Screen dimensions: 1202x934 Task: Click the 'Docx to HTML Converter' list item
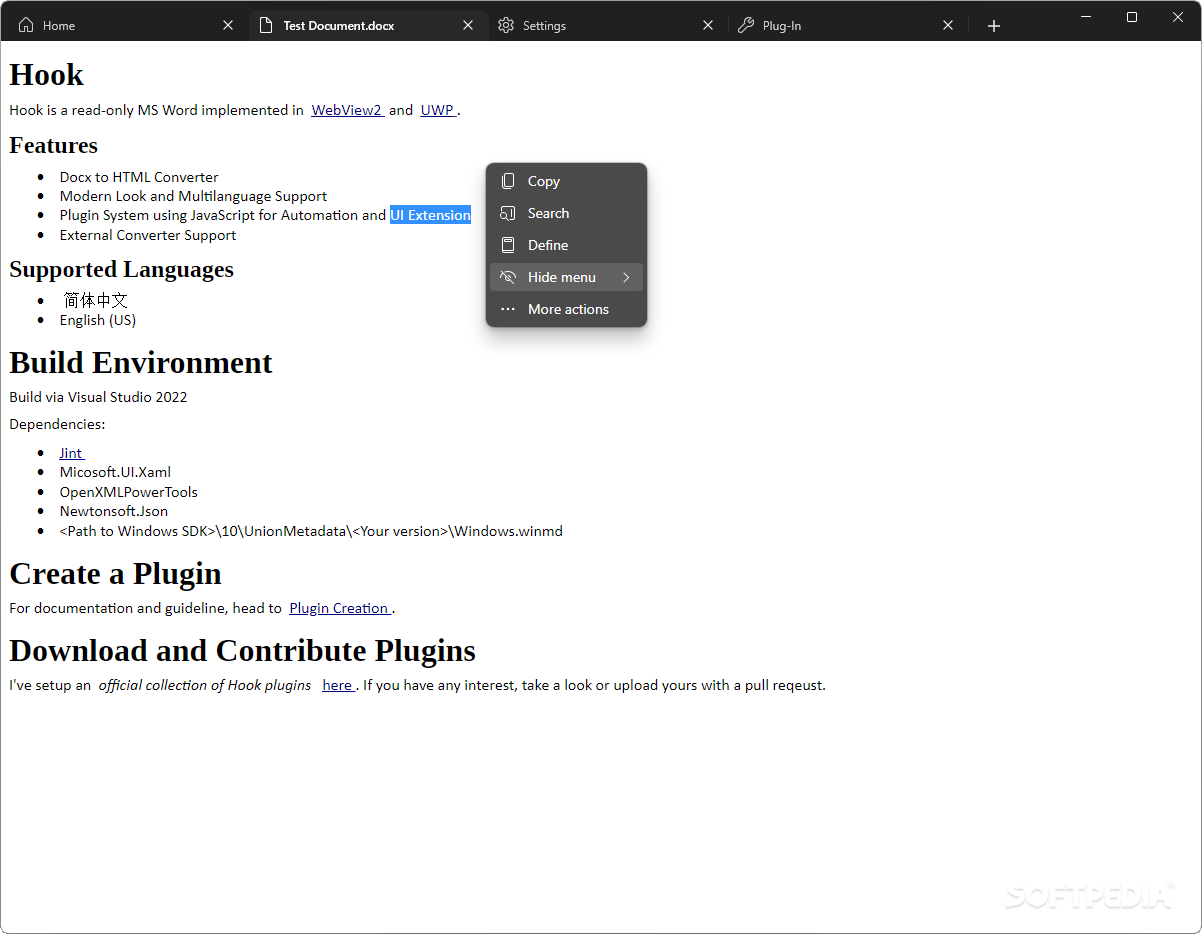coord(139,177)
